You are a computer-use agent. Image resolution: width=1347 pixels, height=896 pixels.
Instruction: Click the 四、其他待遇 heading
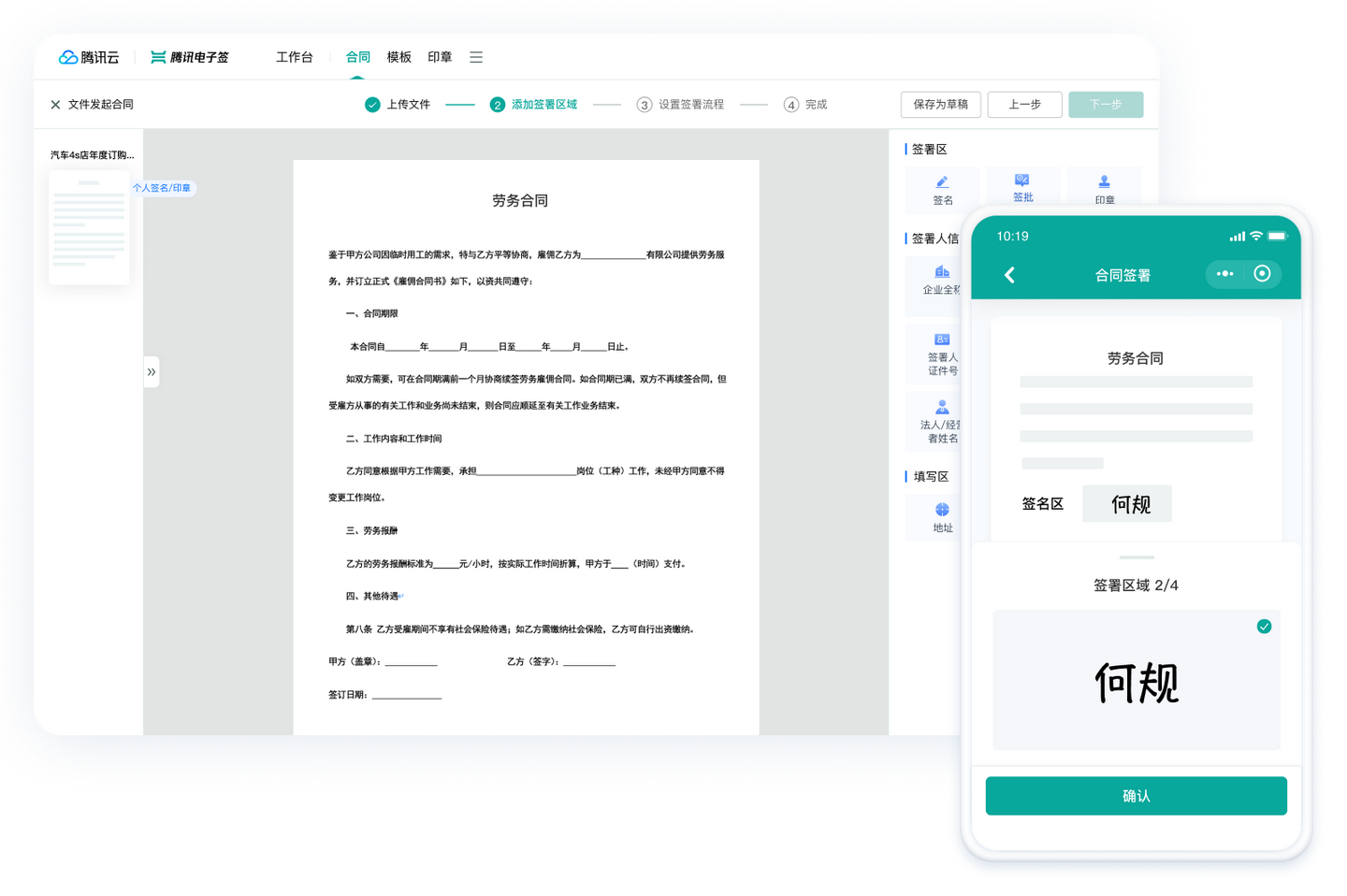coord(372,597)
